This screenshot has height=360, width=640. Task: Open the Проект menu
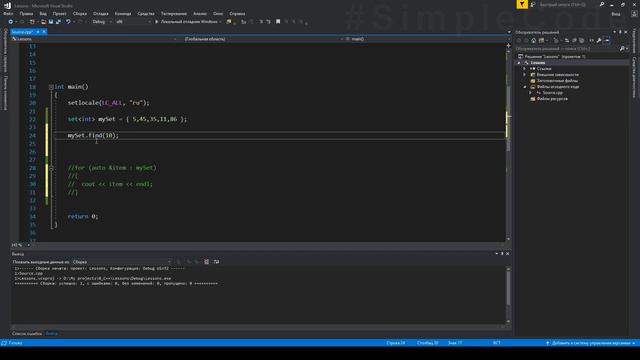tap(60, 13)
